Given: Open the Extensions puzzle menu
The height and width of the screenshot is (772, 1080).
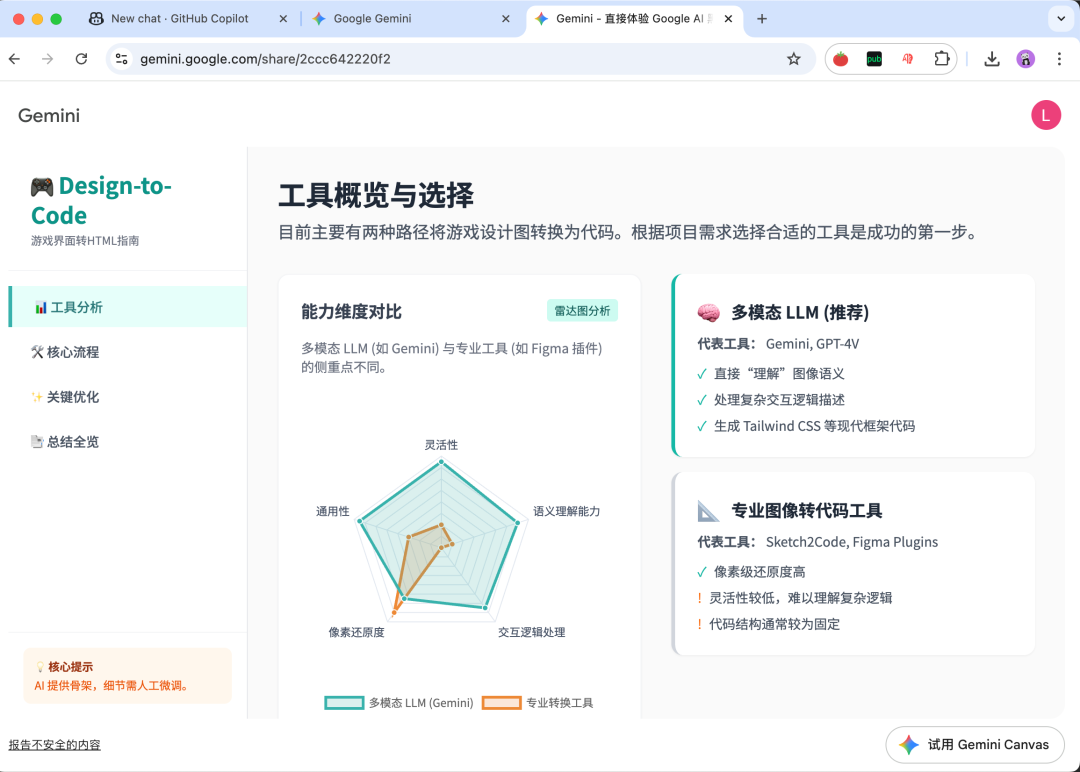Looking at the screenshot, I should [x=942, y=59].
